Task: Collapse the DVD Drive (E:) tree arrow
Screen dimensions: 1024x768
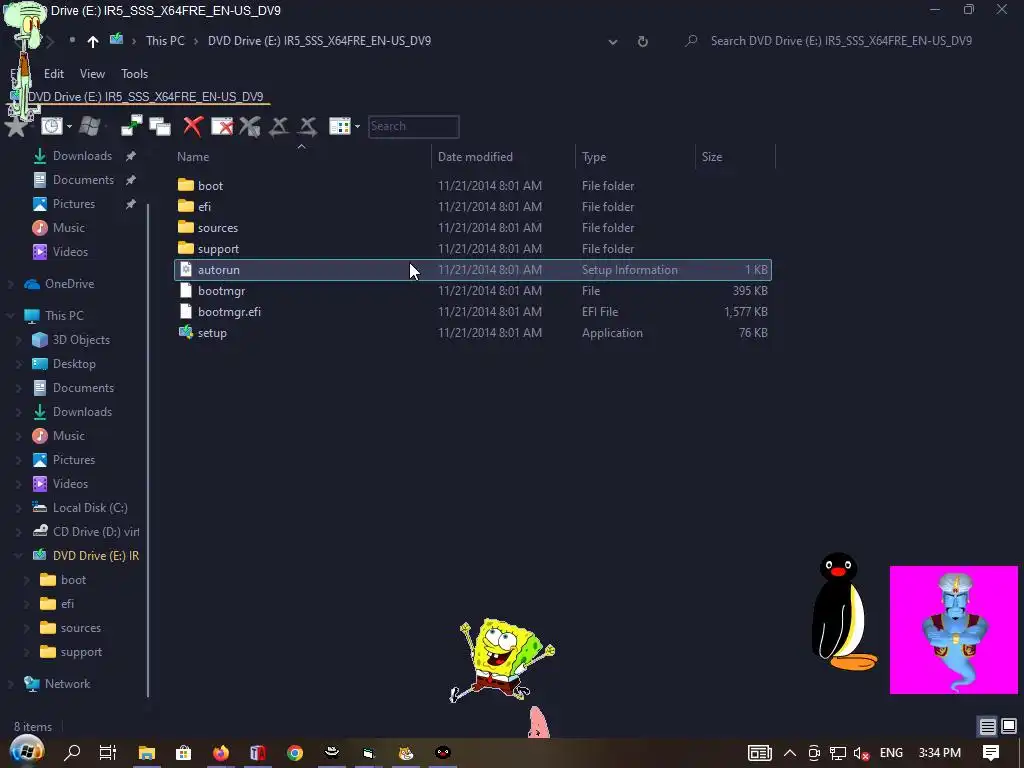Action: click(19, 556)
